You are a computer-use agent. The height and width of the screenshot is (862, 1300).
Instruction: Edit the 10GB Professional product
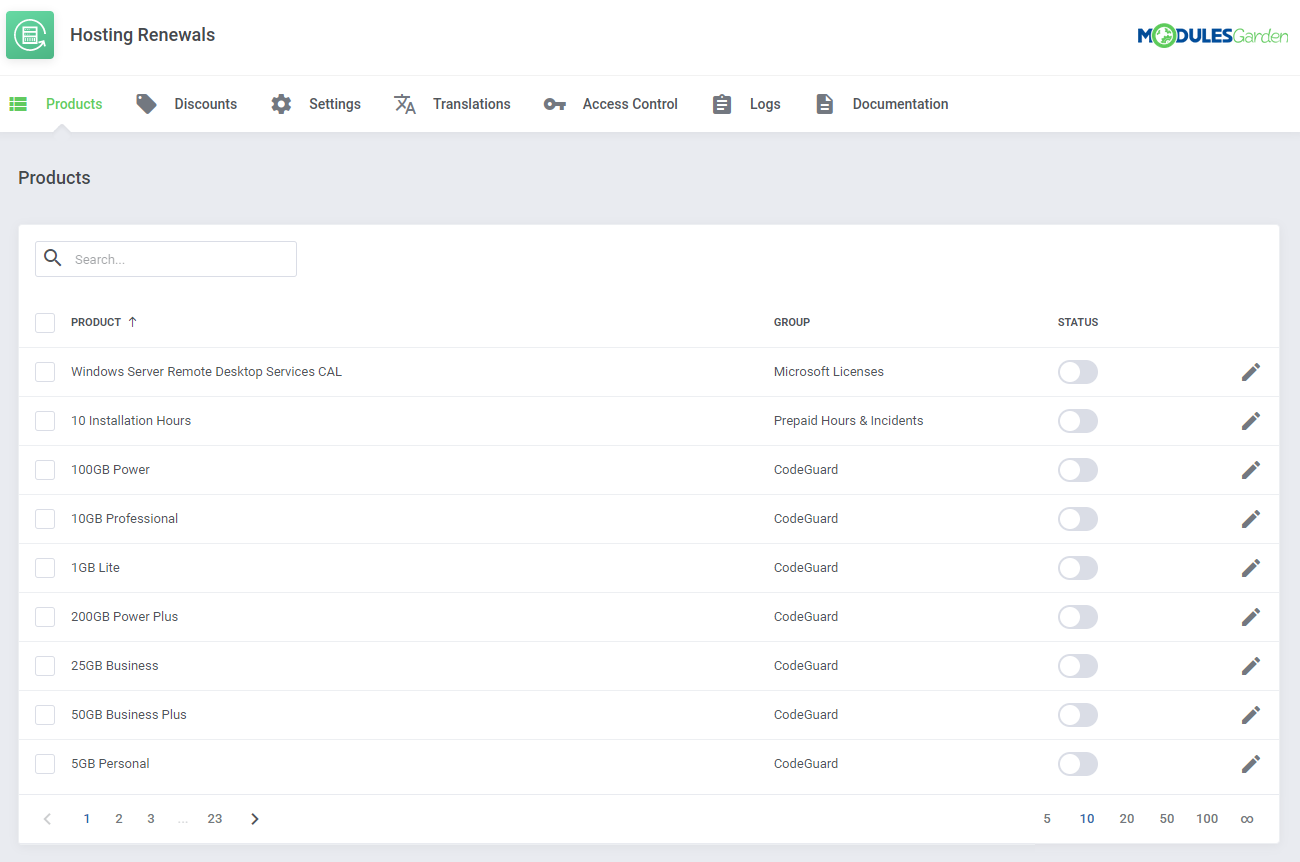click(x=1251, y=519)
